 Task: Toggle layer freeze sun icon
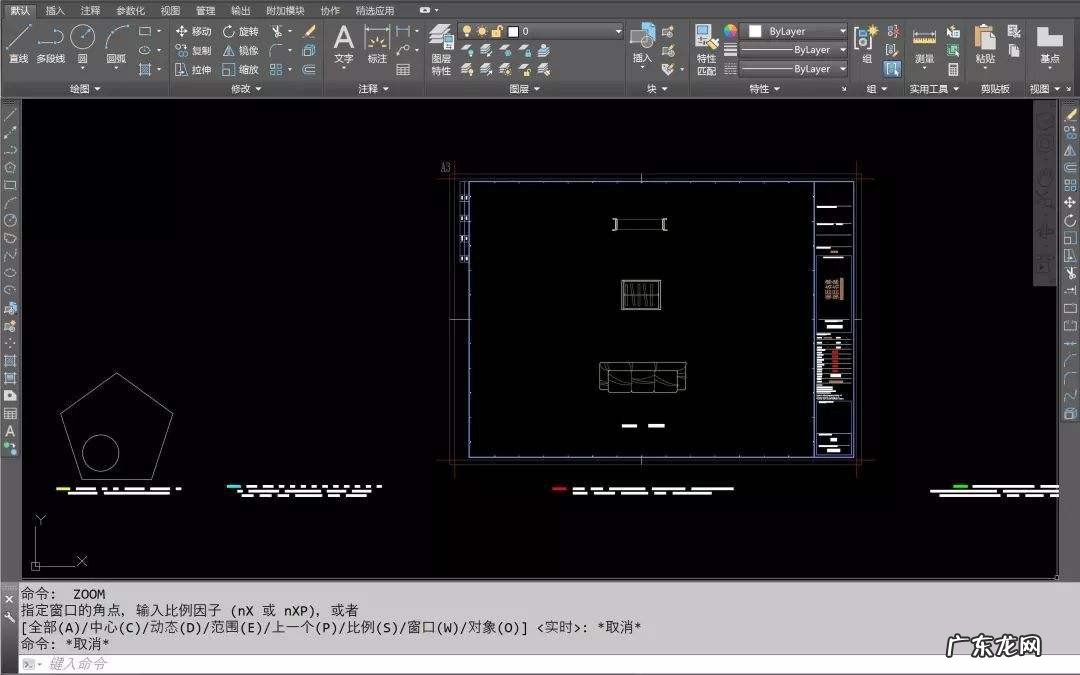[481, 31]
